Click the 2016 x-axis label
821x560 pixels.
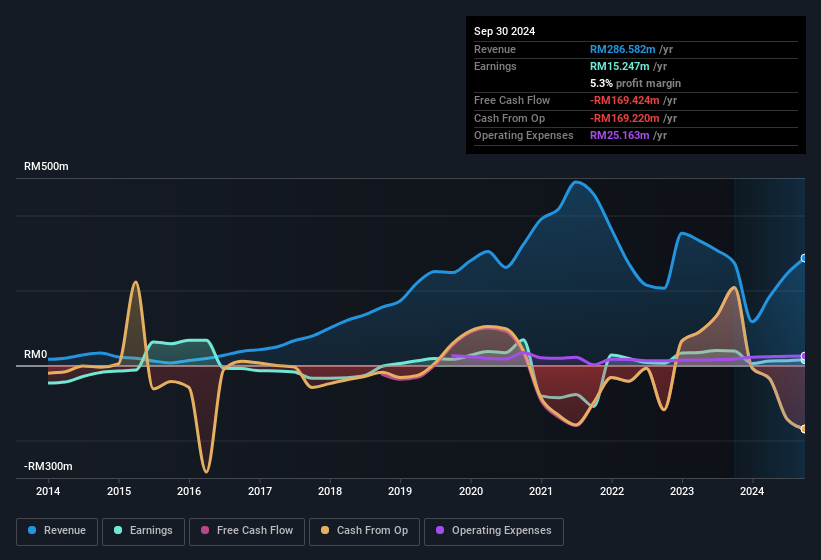[x=189, y=491]
